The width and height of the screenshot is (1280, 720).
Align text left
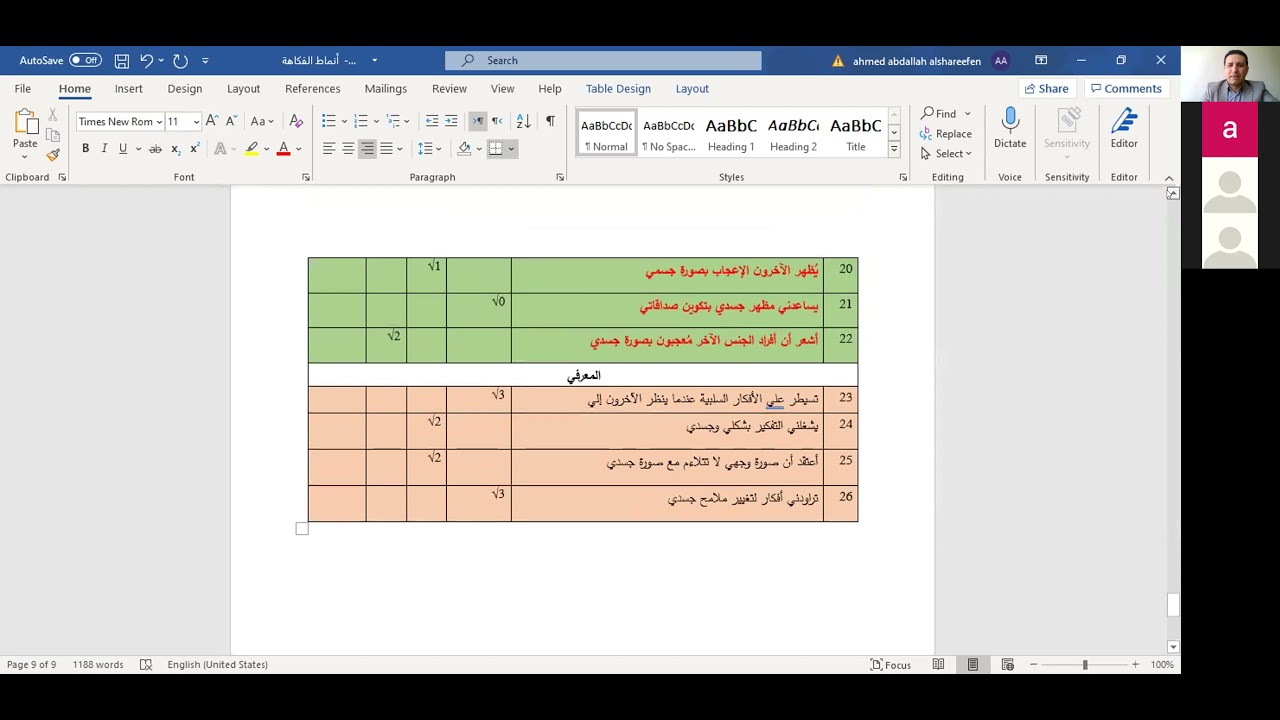[x=329, y=149]
